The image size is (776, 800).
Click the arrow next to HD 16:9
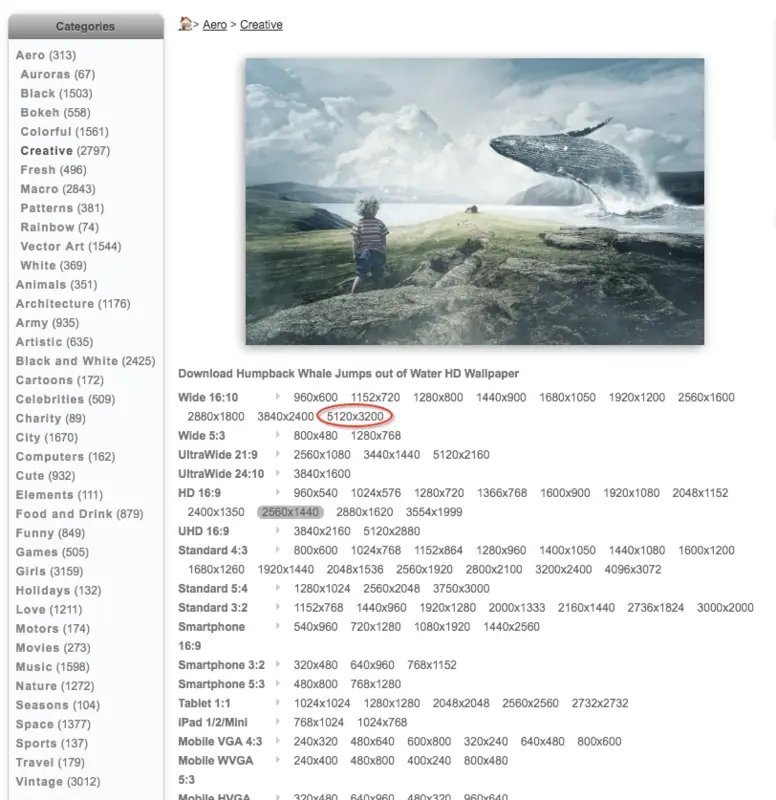tap(278, 492)
